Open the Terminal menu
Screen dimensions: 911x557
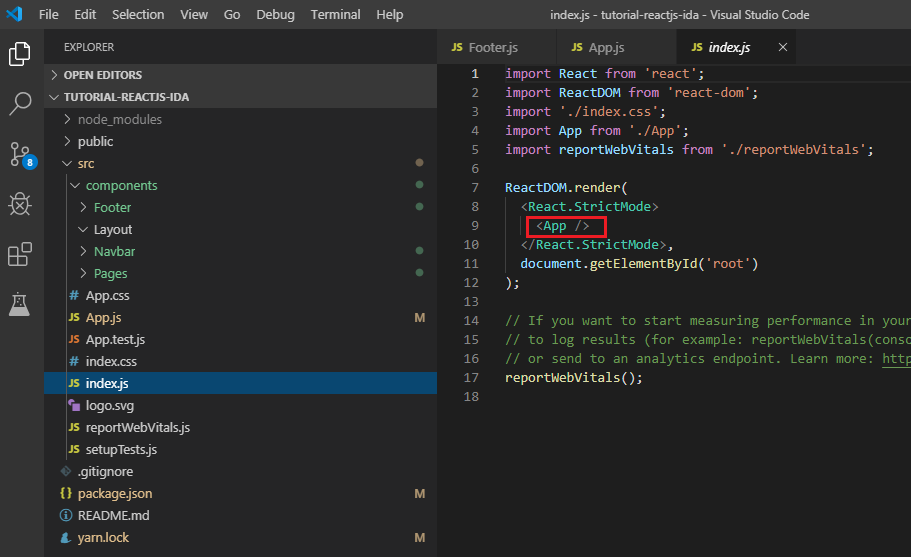[335, 15]
